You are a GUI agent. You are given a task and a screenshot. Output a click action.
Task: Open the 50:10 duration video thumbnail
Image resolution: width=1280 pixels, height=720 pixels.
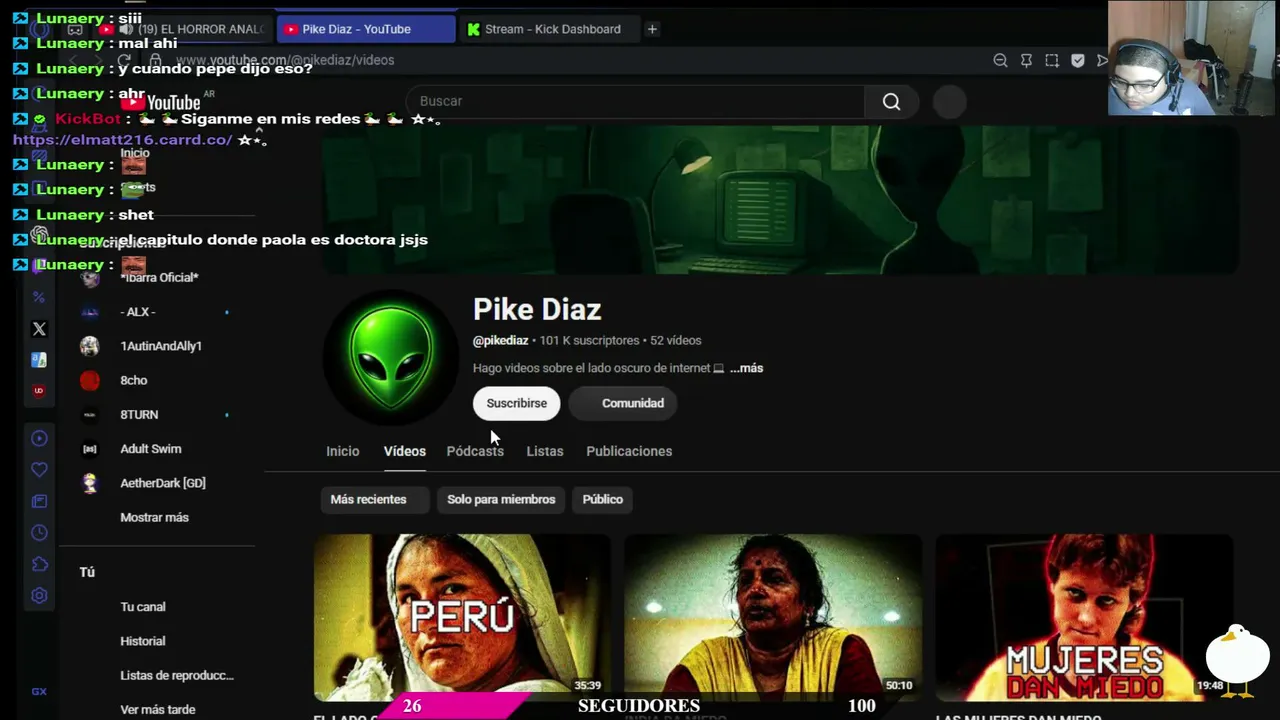(773, 617)
